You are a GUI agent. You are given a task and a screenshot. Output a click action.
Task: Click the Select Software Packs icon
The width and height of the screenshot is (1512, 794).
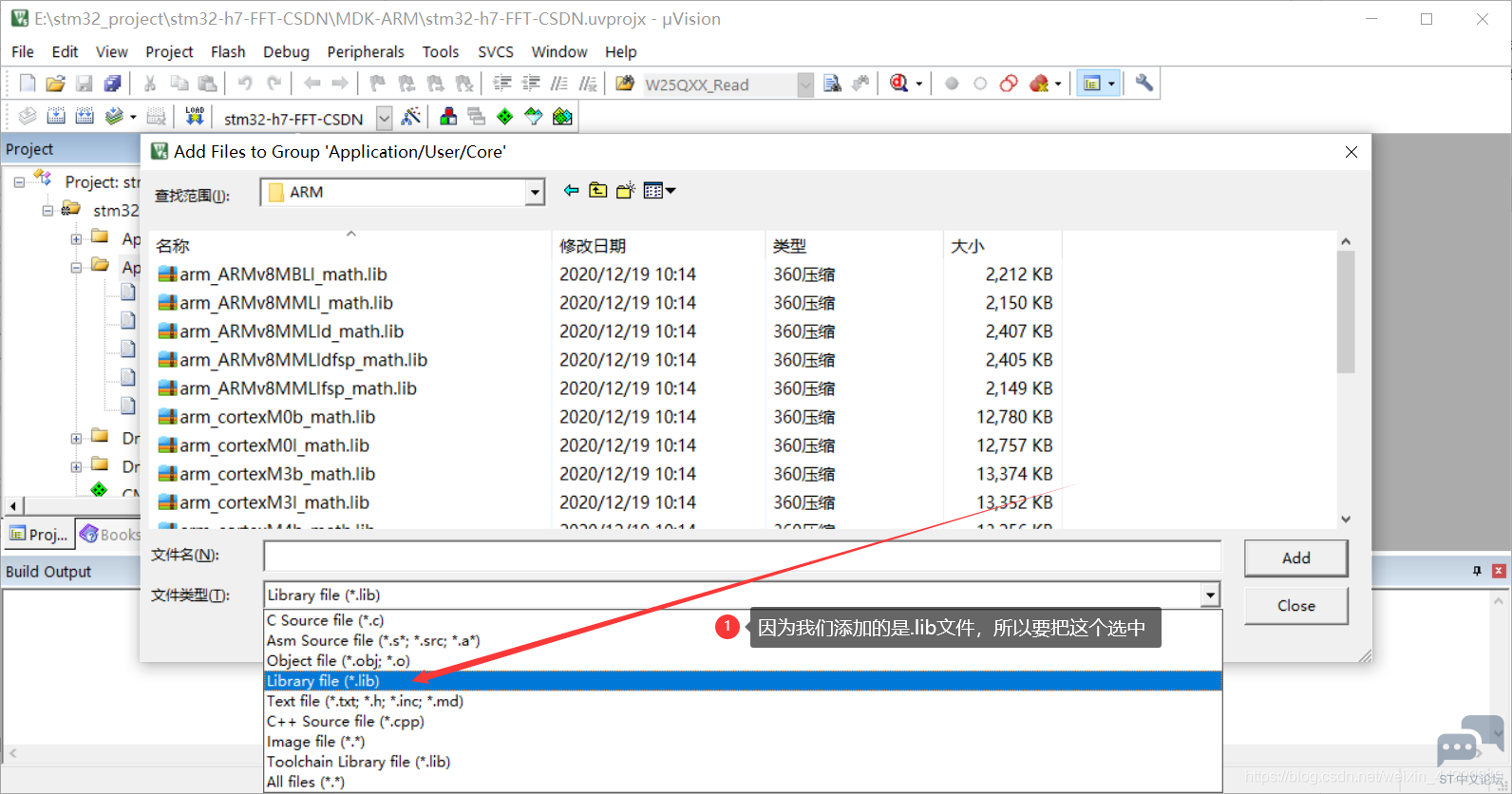point(534,117)
